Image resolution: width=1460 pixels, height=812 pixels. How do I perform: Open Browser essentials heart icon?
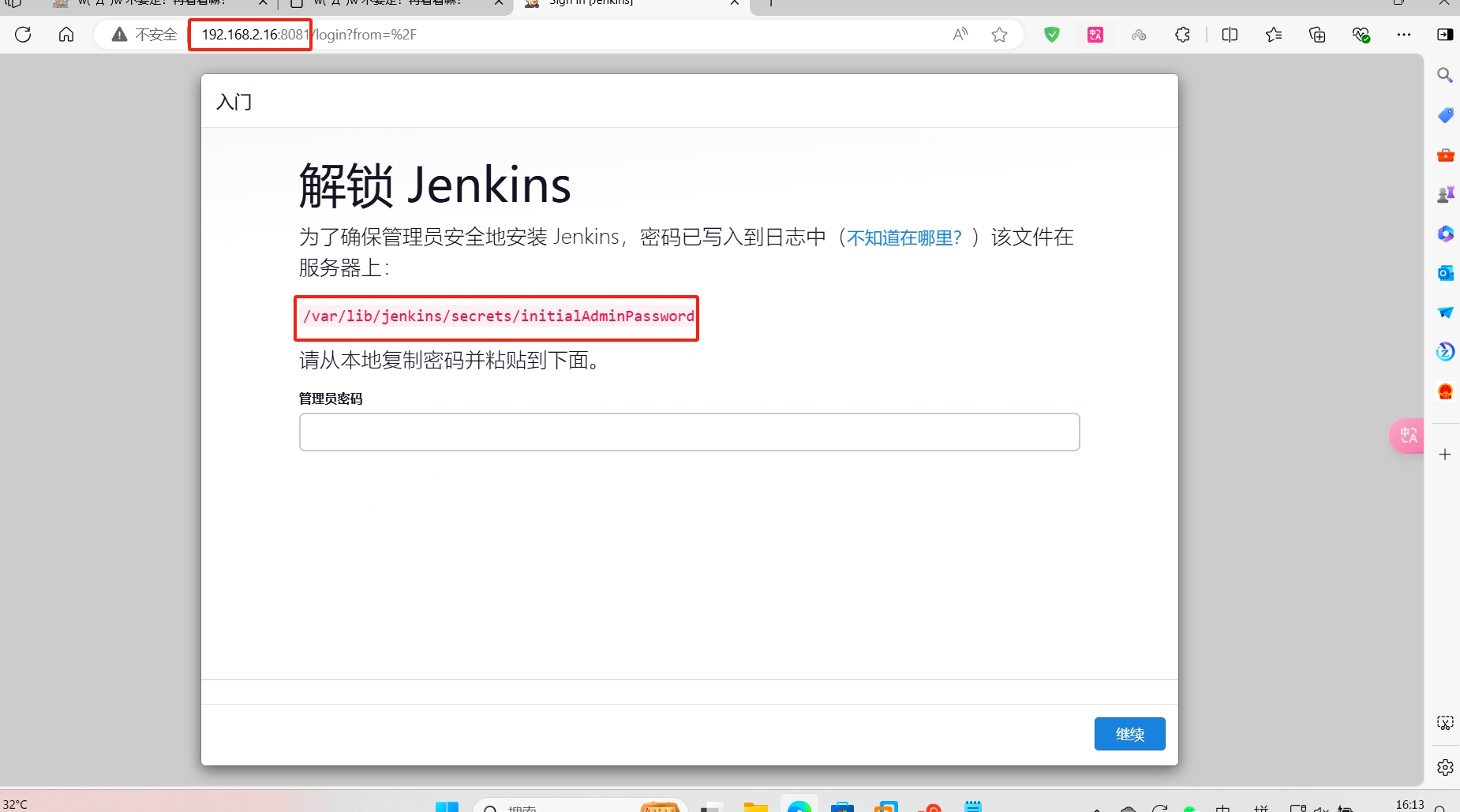(x=1361, y=34)
